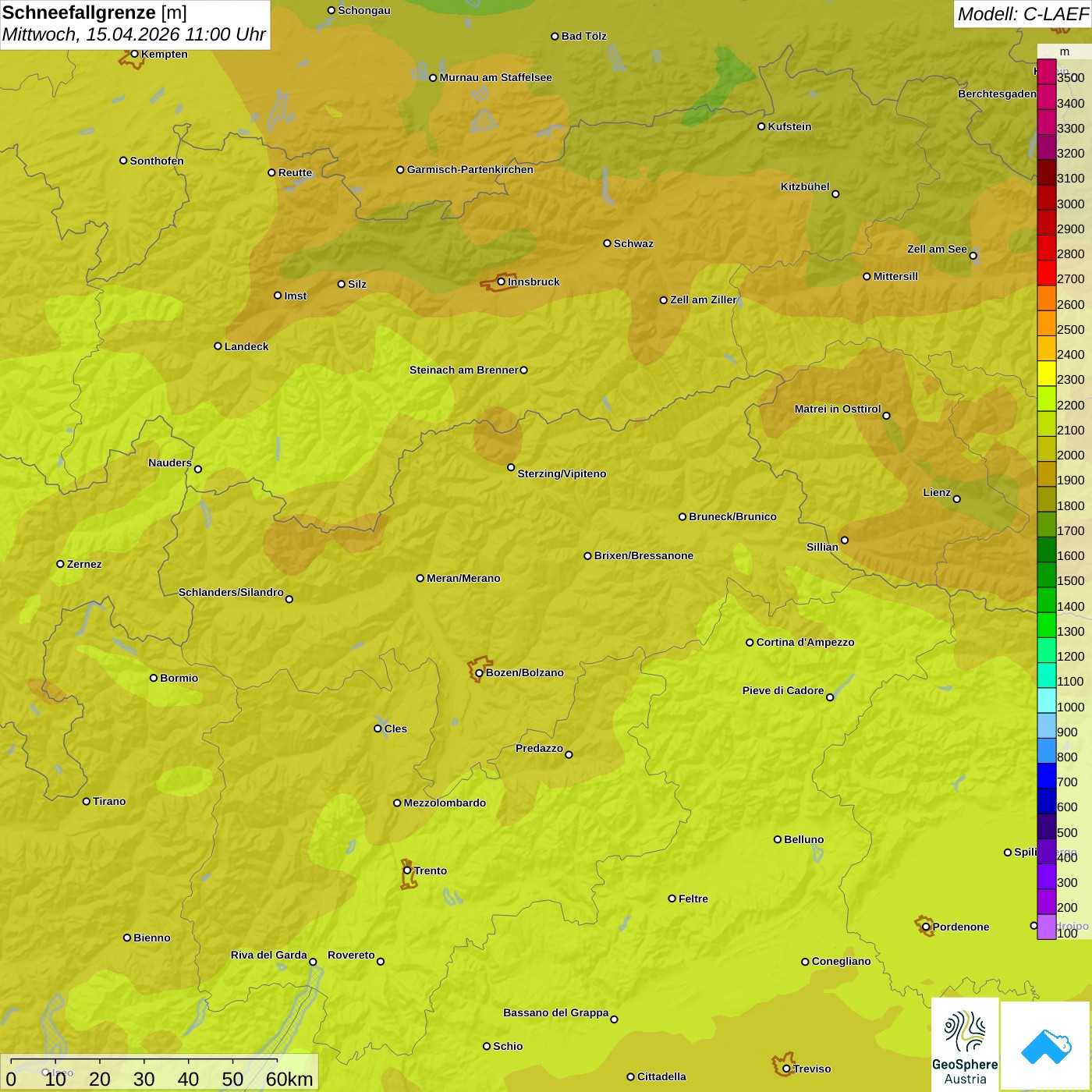Select the Innsbruck city marker dot
Screen dimensions: 1092x1092
pos(502,282)
